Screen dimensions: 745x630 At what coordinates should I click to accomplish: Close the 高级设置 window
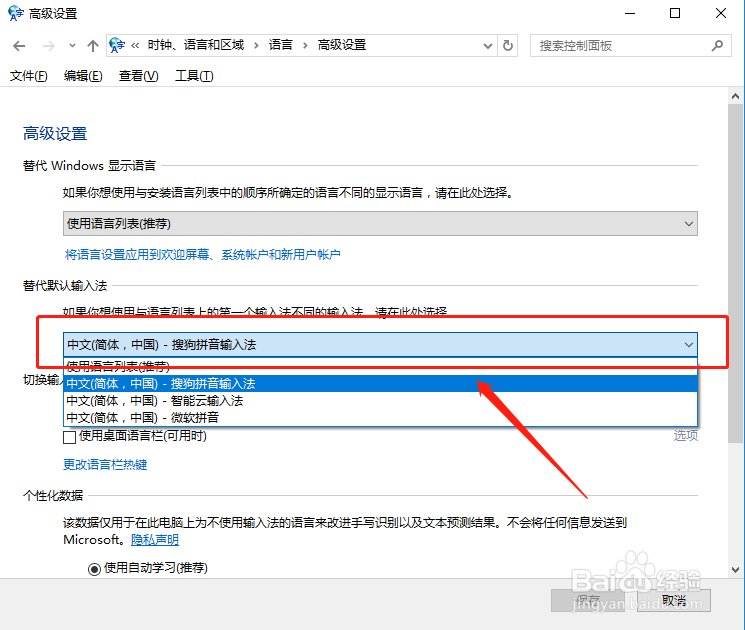coord(720,13)
